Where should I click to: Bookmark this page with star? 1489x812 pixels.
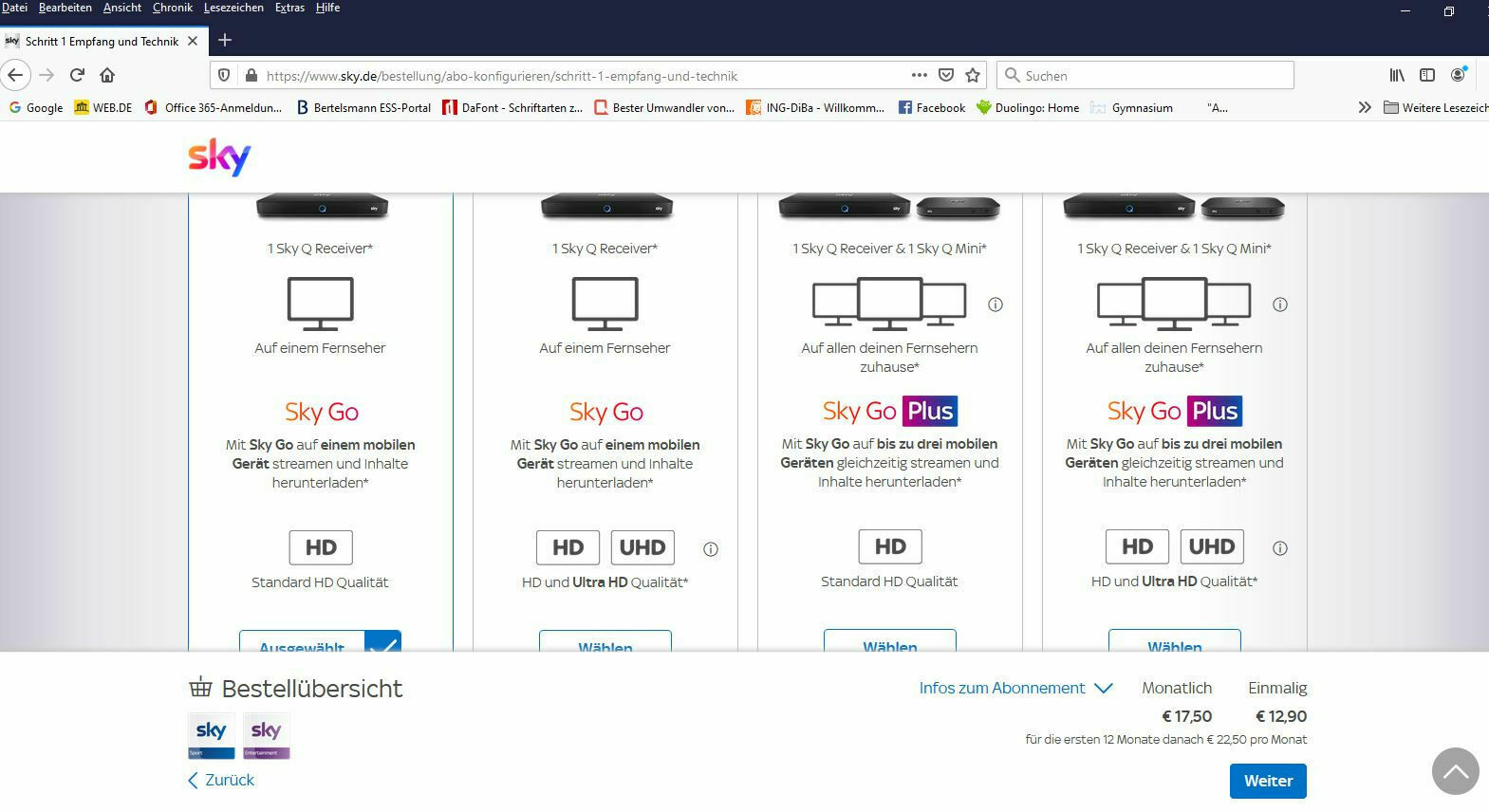973,75
